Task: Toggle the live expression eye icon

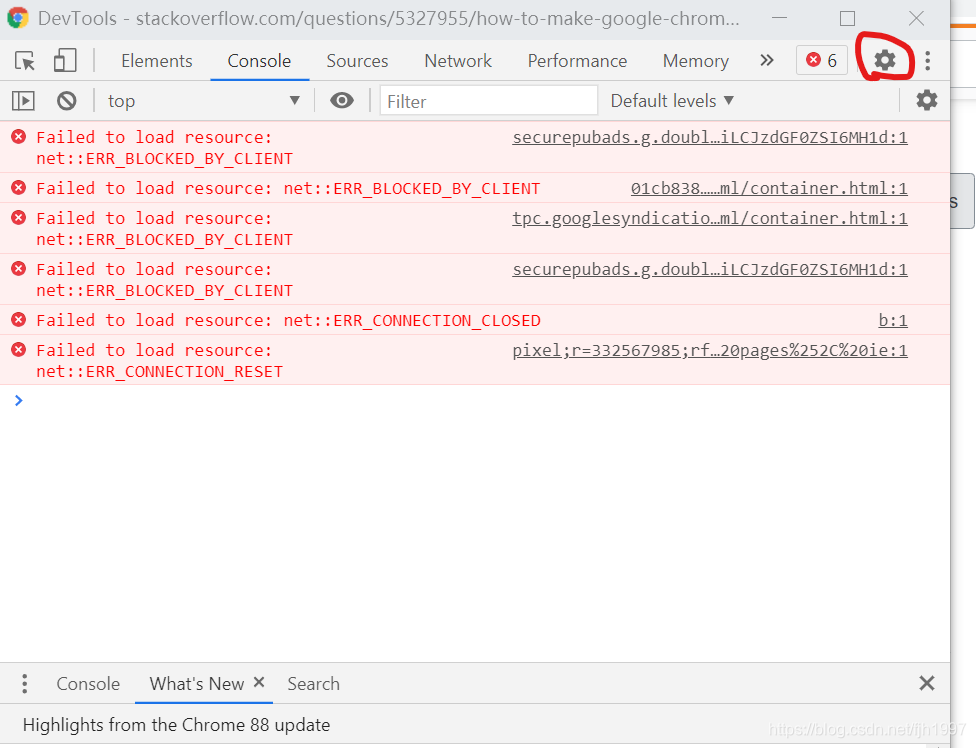Action: (342, 100)
